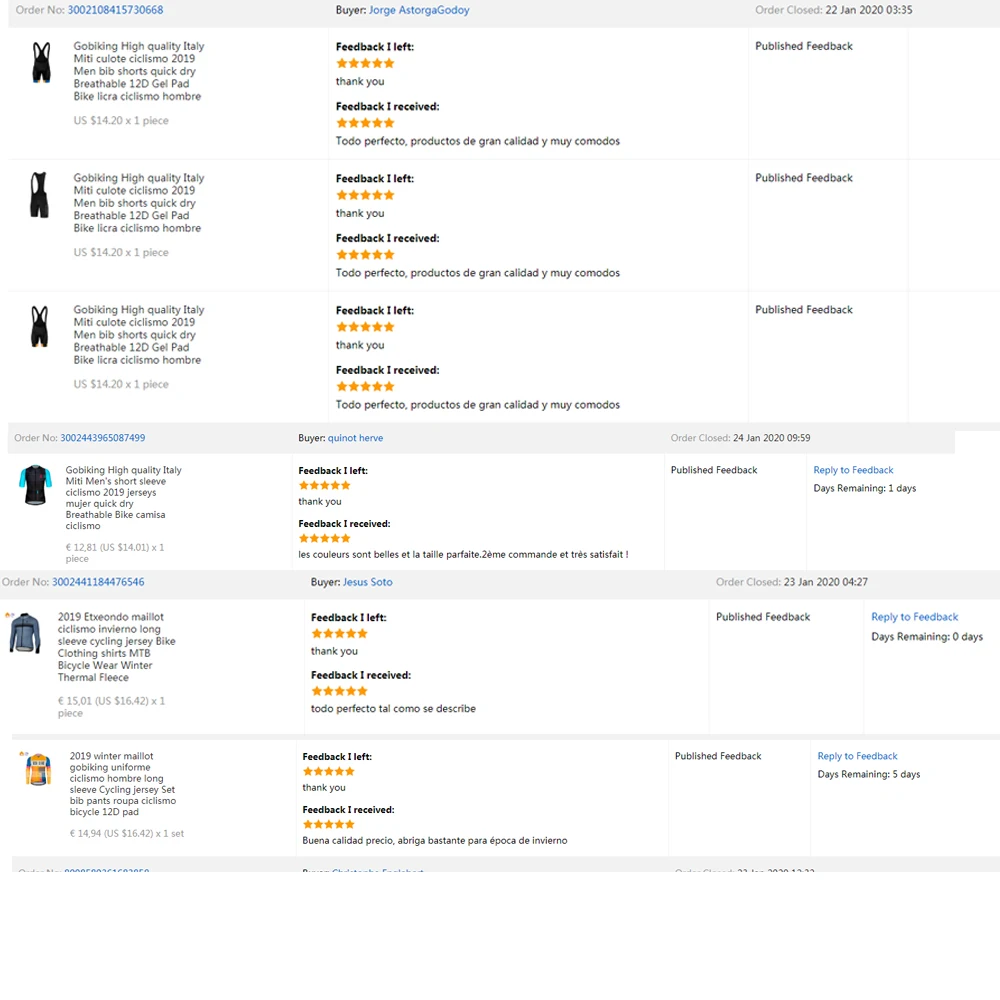Image resolution: width=1000 pixels, height=1000 pixels.
Task: View buyer quinot herve's profile
Action: (x=355, y=438)
